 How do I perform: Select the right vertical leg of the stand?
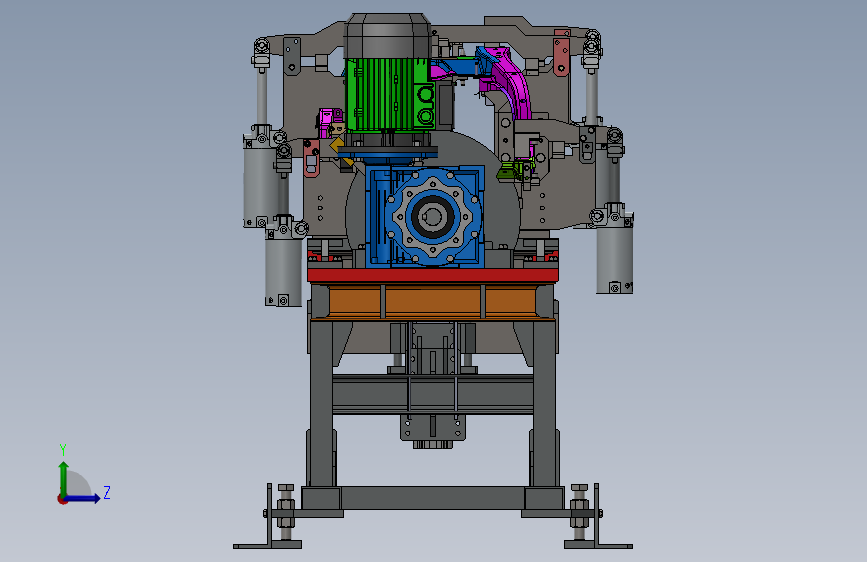tap(544, 403)
